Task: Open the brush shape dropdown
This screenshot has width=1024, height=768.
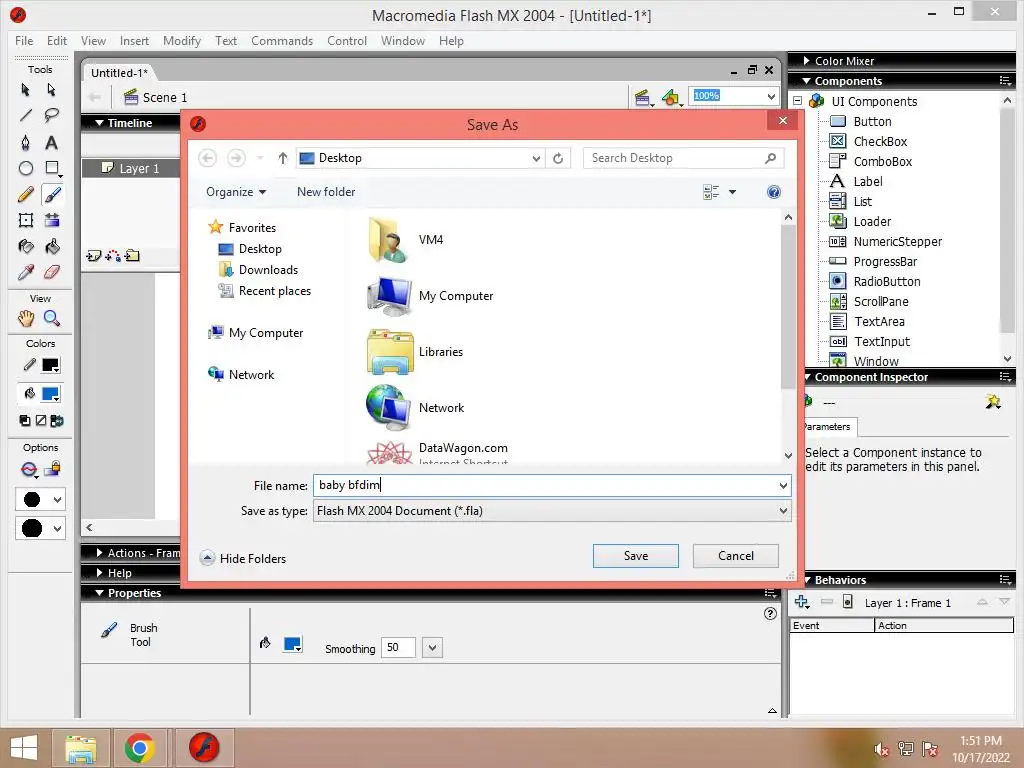Action: pyautogui.click(x=40, y=528)
